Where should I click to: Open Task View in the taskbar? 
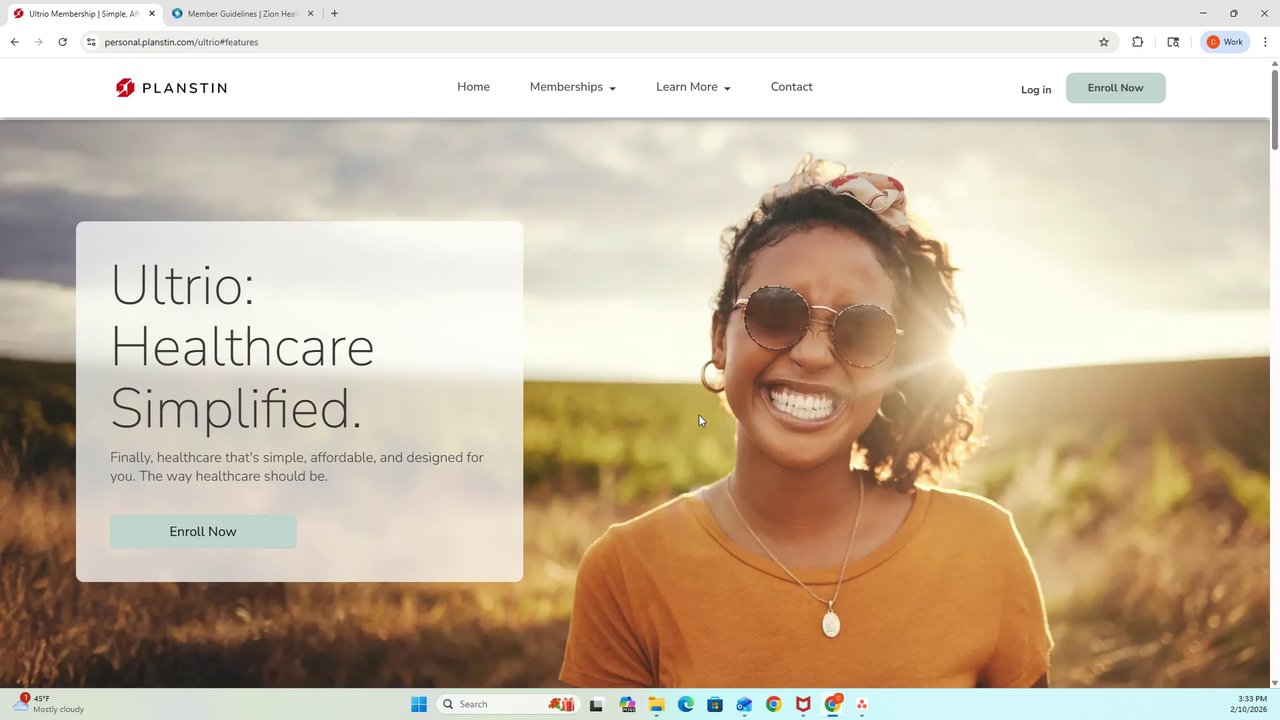(x=596, y=704)
